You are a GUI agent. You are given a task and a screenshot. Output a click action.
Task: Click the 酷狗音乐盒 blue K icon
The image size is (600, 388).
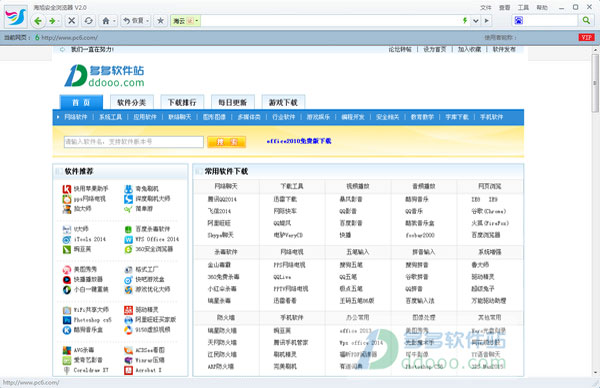click(x=67, y=330)
